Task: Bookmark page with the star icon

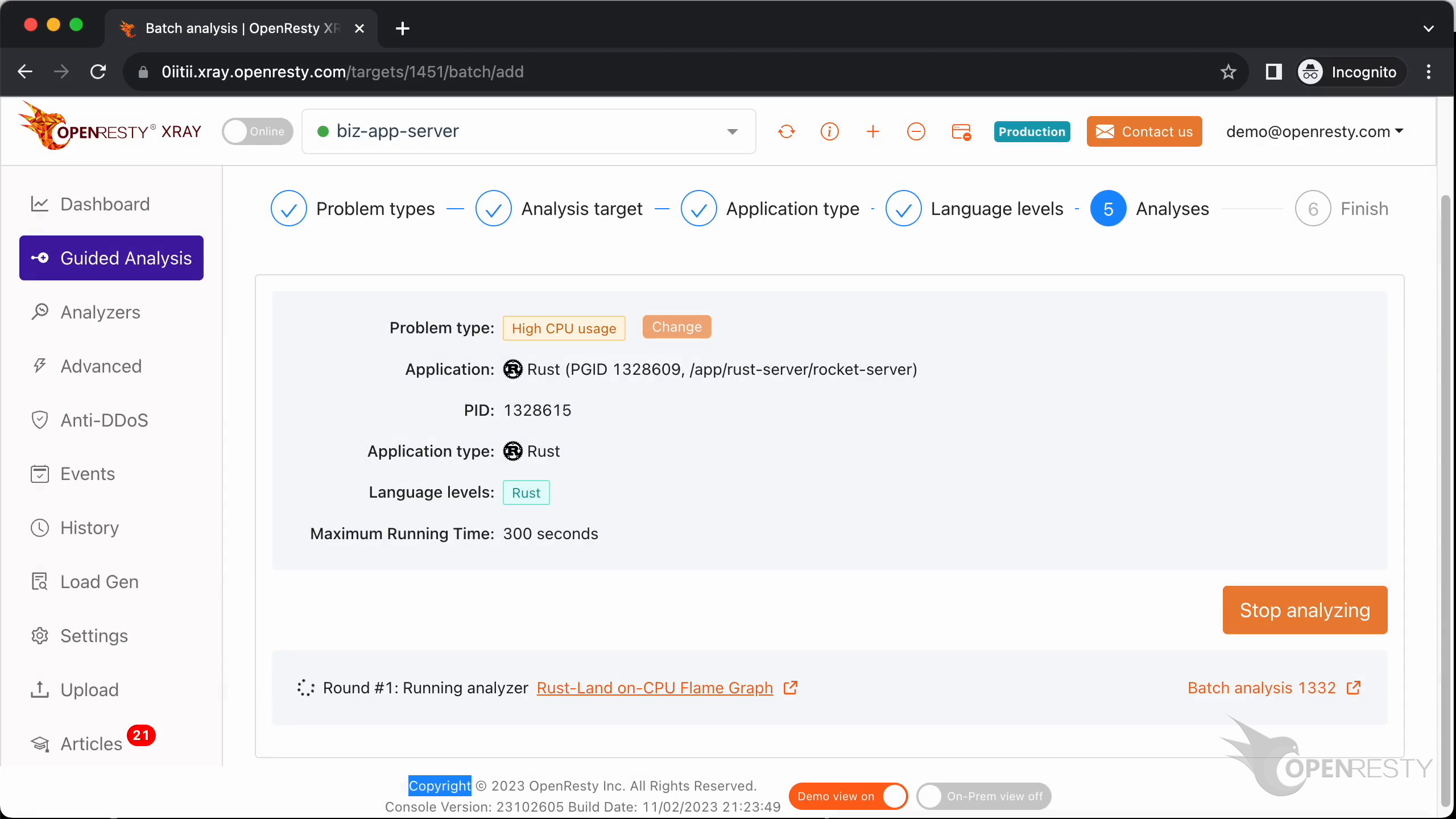Action: (1228, 72)
